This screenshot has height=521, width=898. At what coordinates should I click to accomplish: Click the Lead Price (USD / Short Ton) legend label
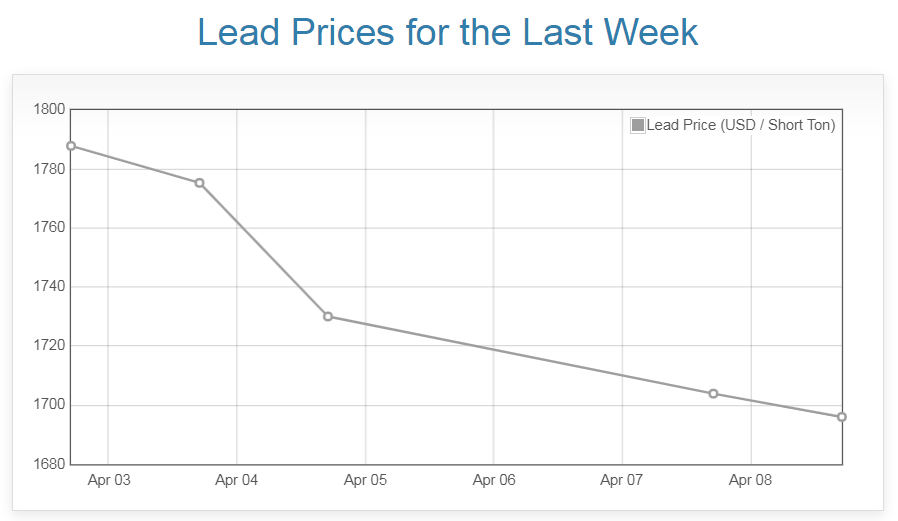point(740,125)
